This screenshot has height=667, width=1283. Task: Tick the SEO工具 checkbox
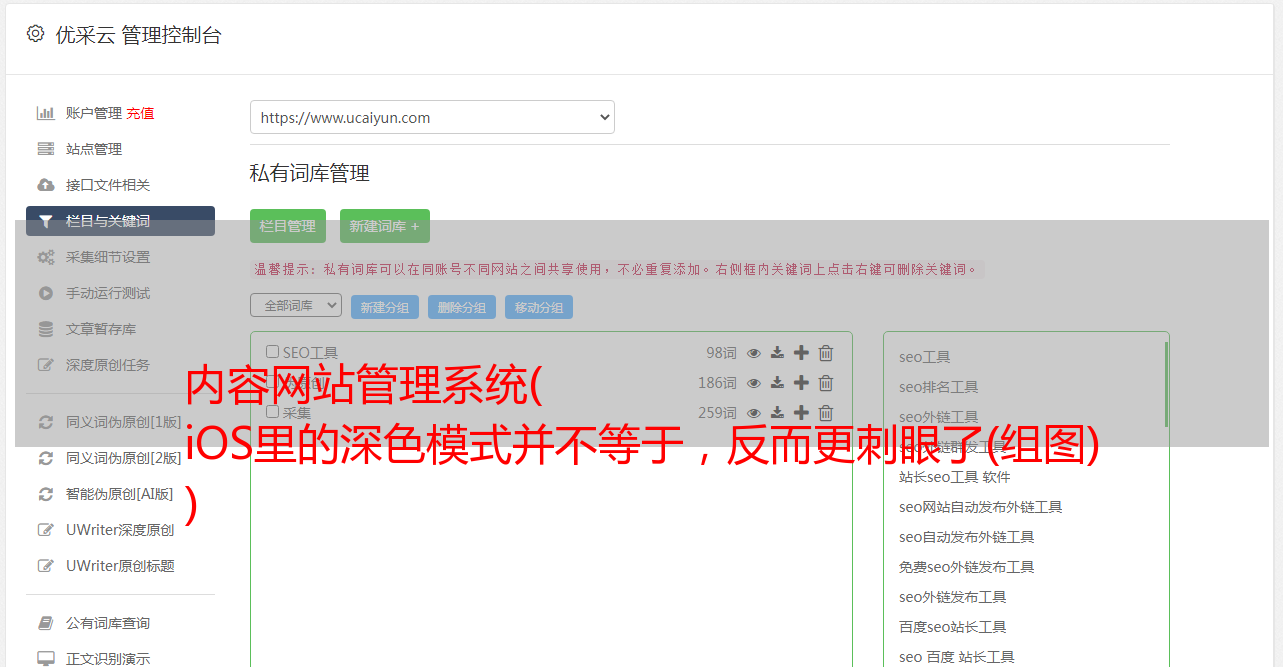pyautogui.click(x=272, y=352)
